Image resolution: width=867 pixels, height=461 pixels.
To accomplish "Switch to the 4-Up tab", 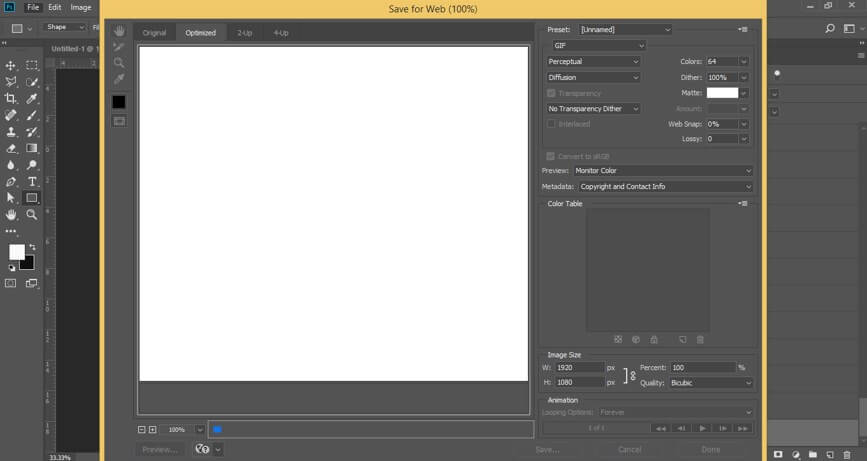I will coord(281,33).
